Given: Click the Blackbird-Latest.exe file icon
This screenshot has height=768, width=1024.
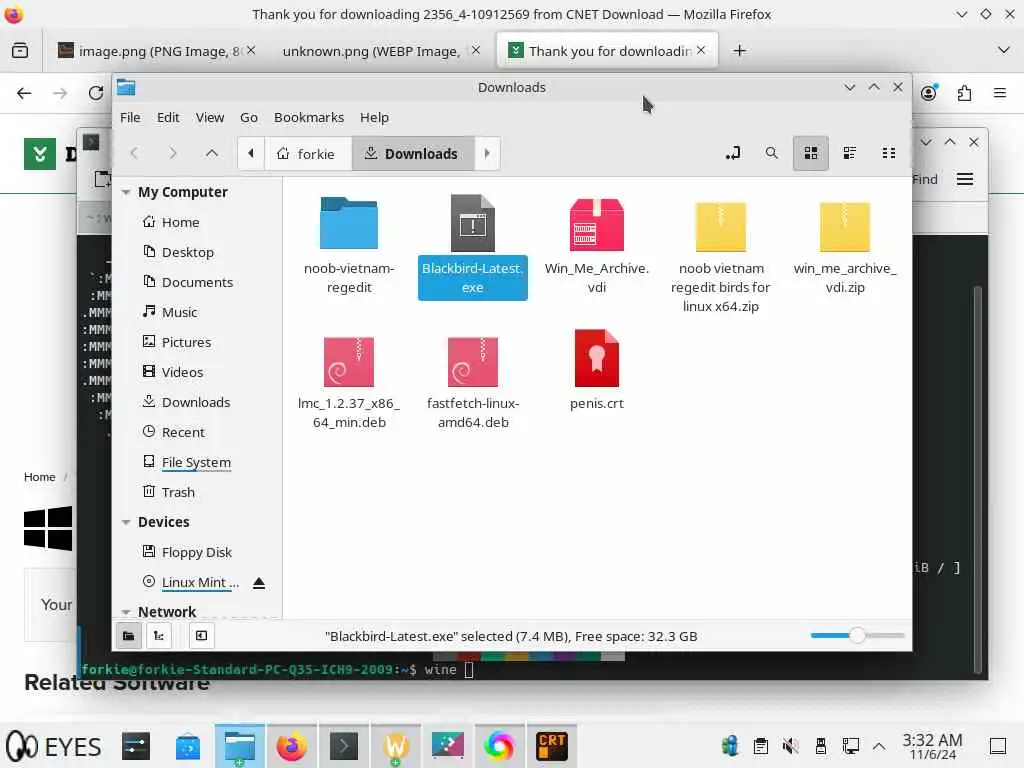Looking at the screenshot, I should 473,223.
